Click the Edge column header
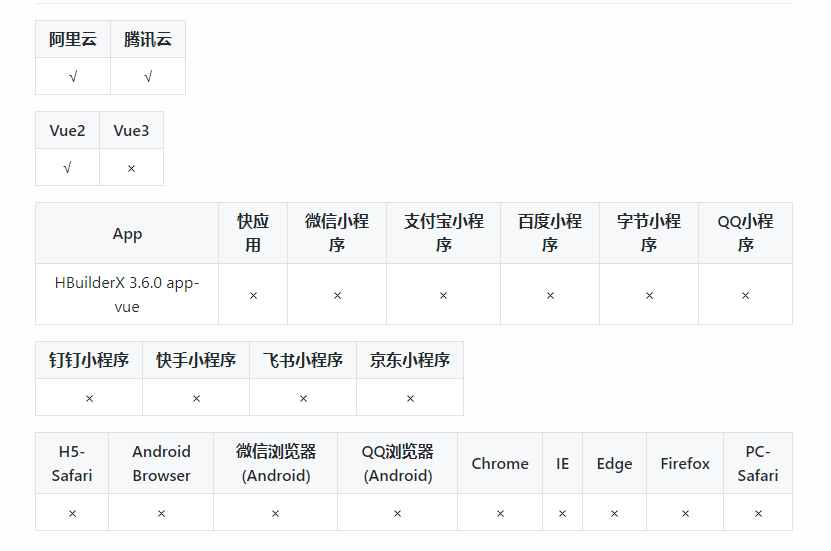The width and height of the screenshot is (831, 551). point(614,464)
